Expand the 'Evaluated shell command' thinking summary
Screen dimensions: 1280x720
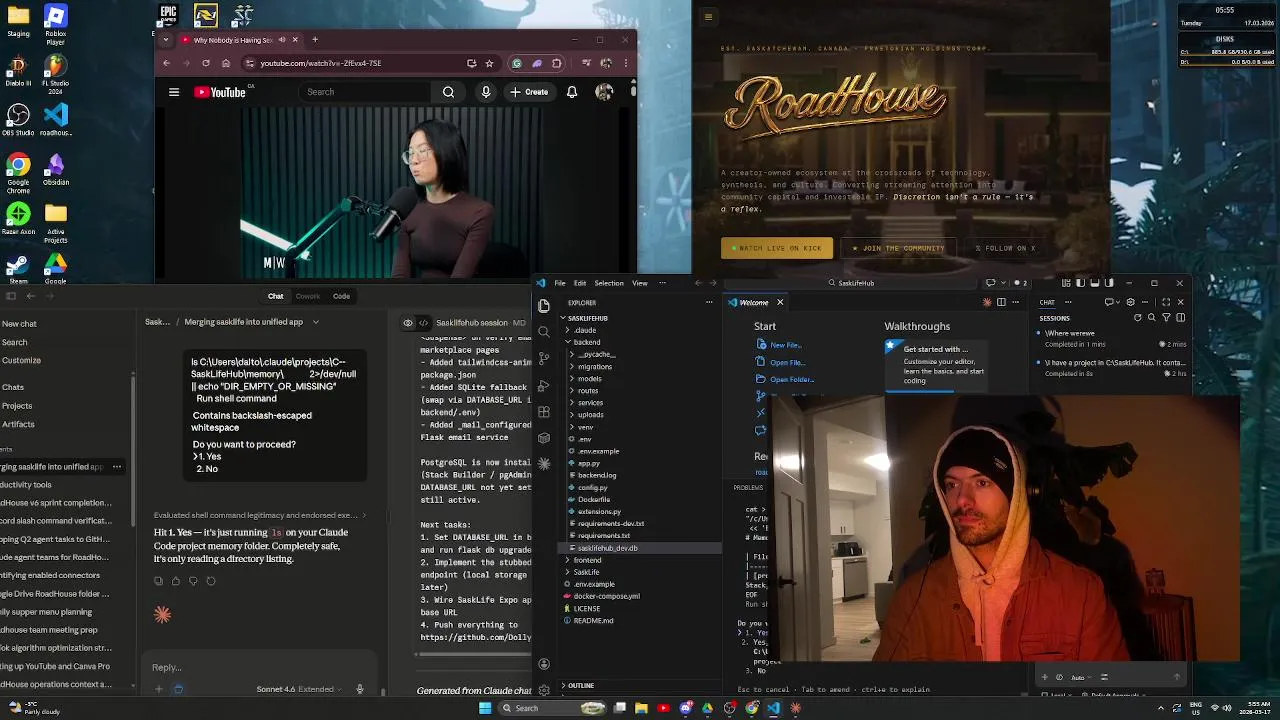[x=260, y=515]
